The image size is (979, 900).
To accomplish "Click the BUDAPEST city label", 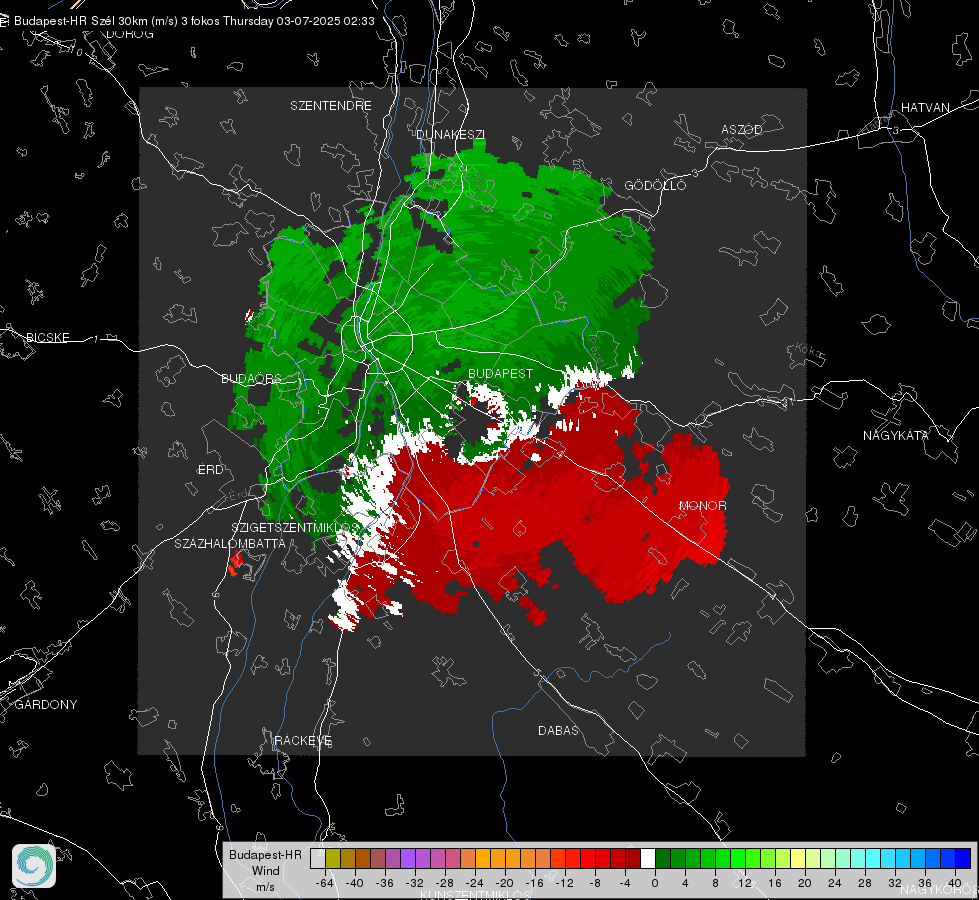I will pos(500,373).
